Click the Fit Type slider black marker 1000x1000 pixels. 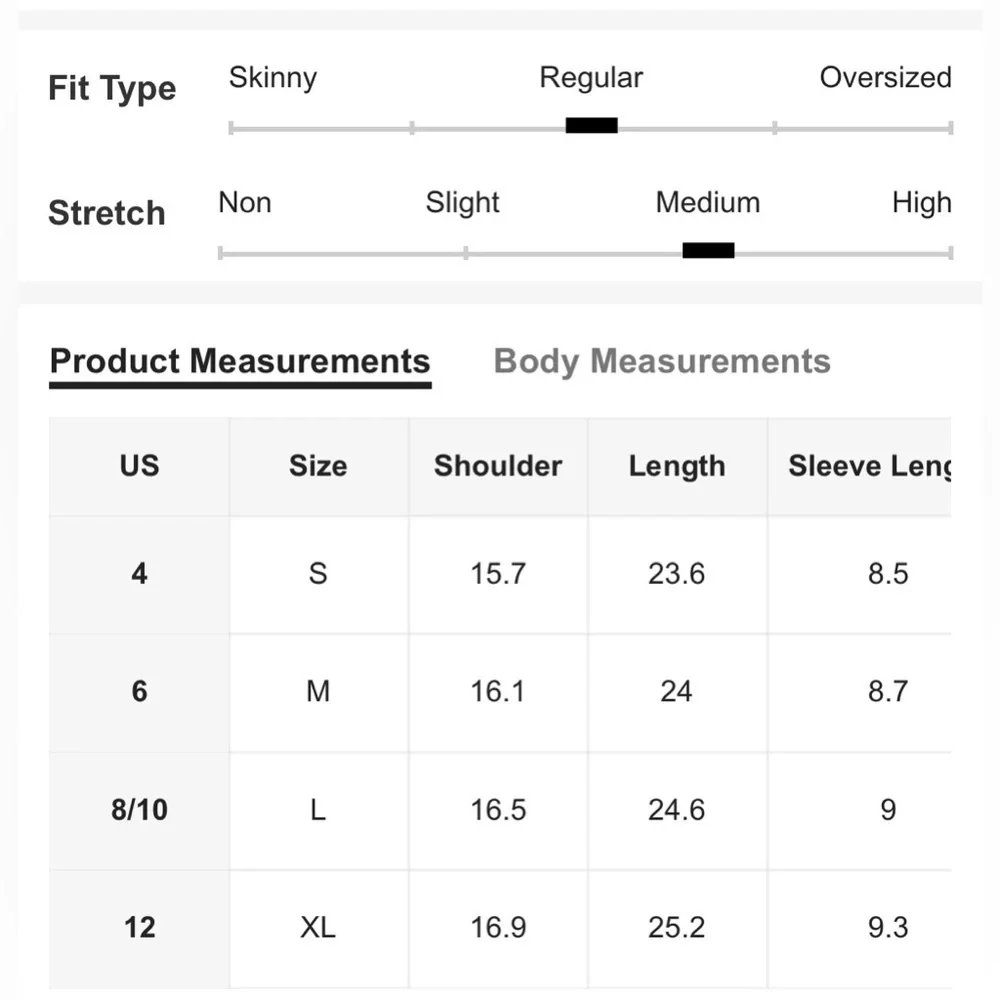(591, 126)
